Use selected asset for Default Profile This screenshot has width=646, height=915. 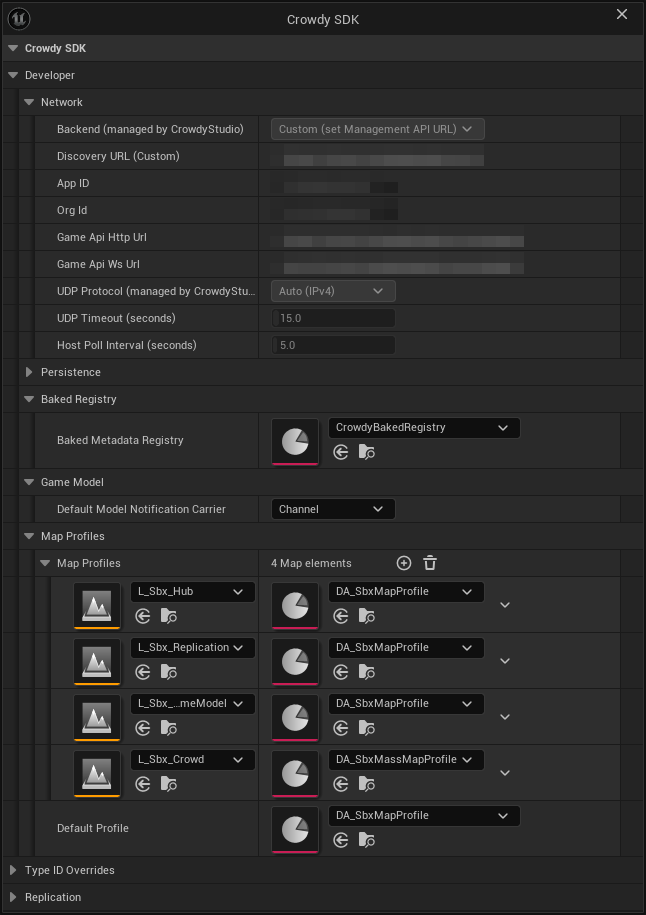tap(341, 840)
